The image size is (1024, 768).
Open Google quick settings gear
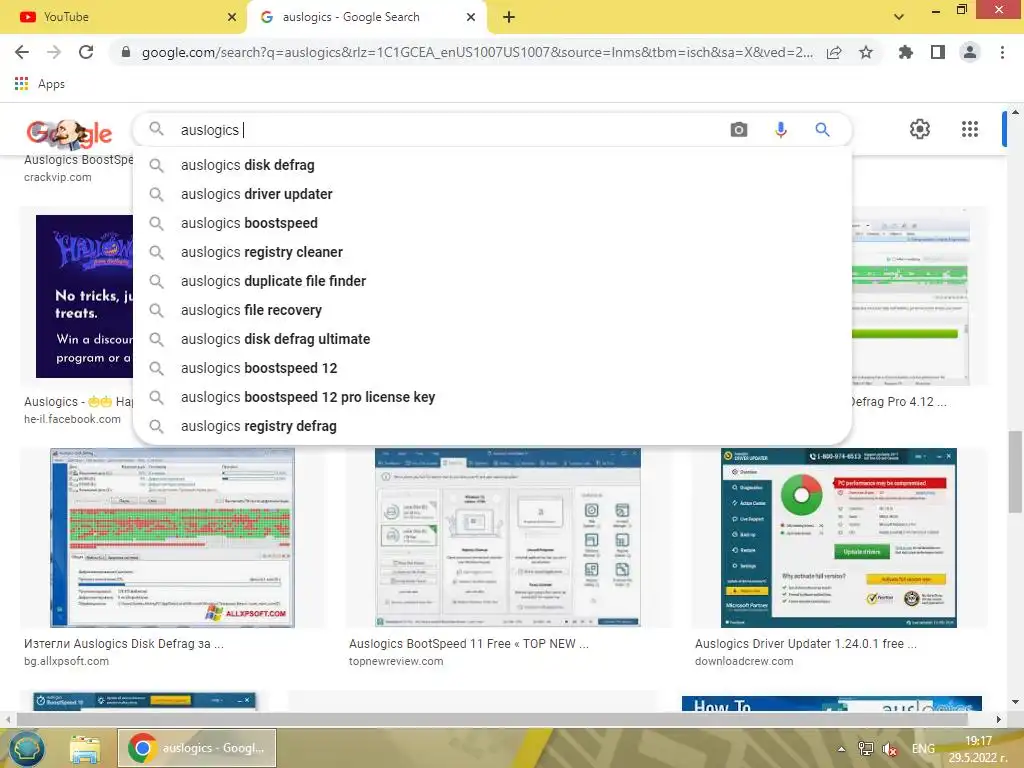(920, 129)
